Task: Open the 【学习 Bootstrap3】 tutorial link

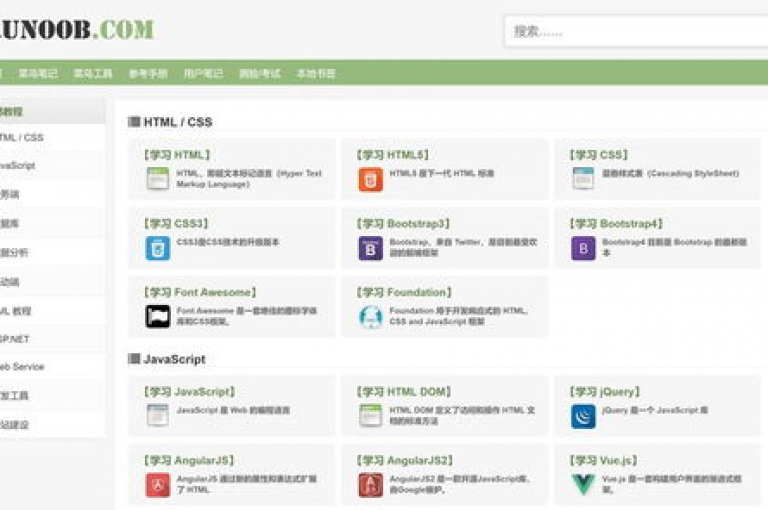Action: (x=403, y=223)
